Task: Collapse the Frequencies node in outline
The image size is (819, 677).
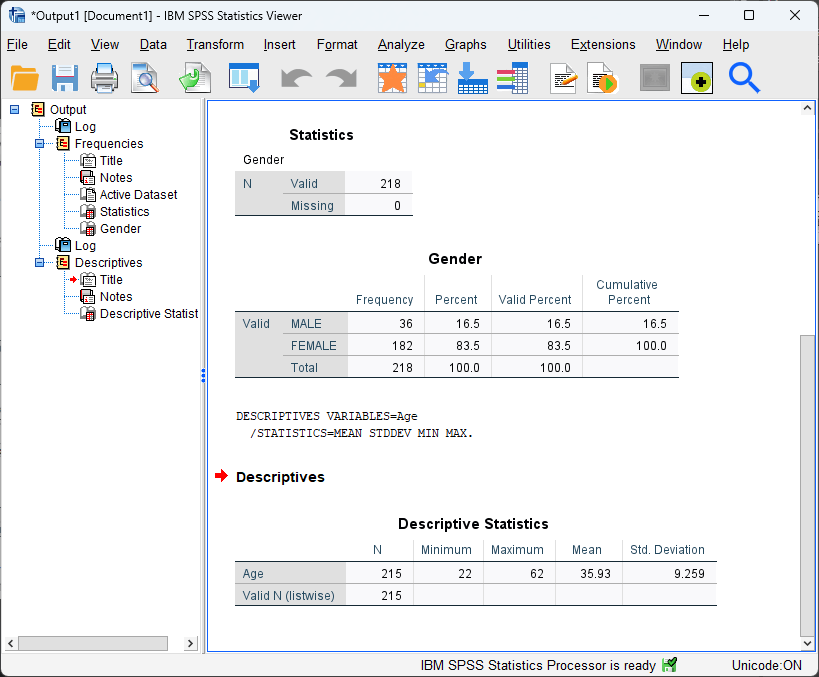Action: pos(40,144)
